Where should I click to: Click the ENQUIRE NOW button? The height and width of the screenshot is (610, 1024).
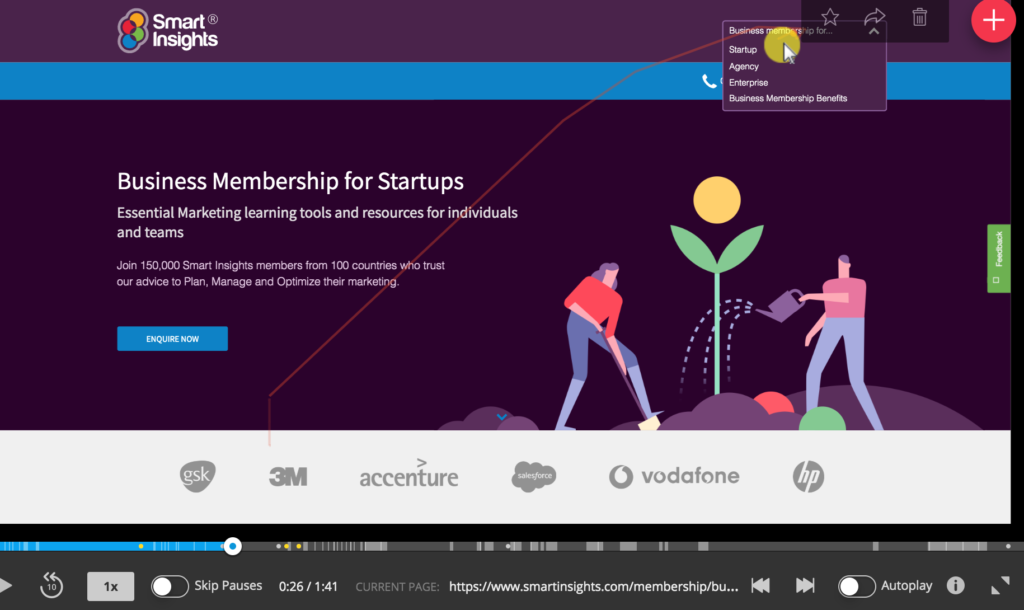point(172,338)
